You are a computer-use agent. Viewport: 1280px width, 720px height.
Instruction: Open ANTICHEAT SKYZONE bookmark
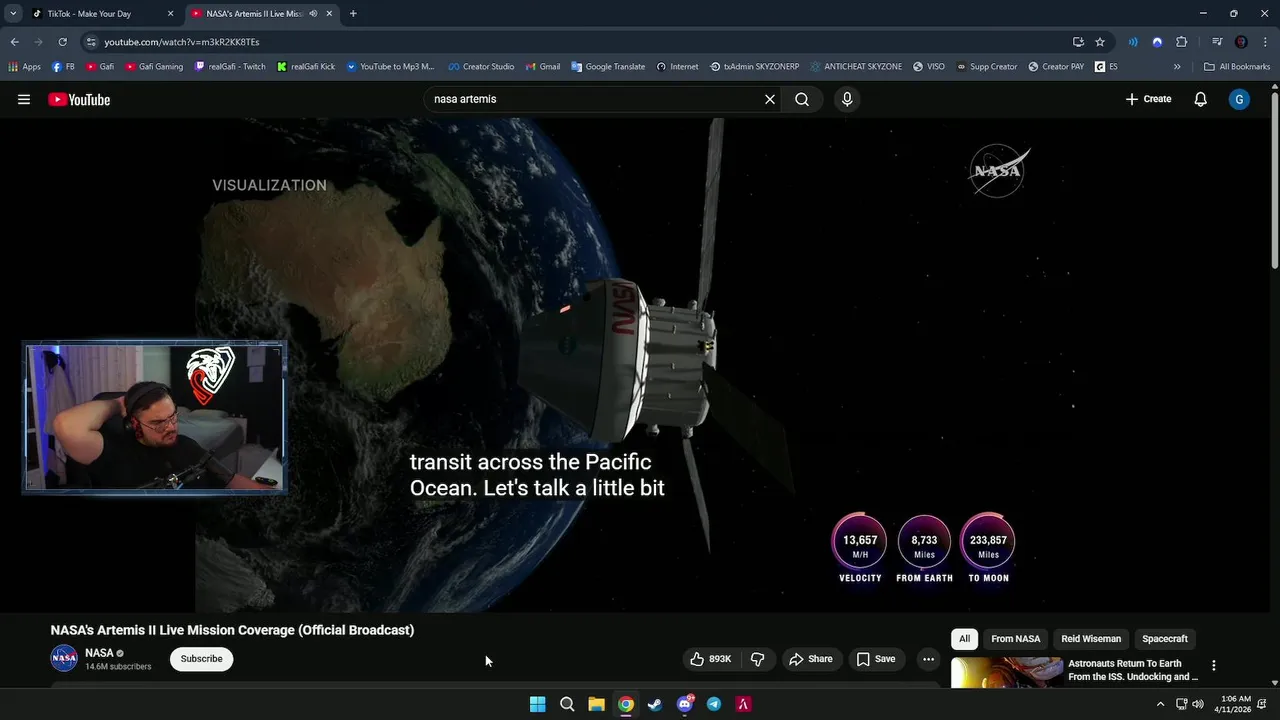pyautogui.click(x=856, y=67)
